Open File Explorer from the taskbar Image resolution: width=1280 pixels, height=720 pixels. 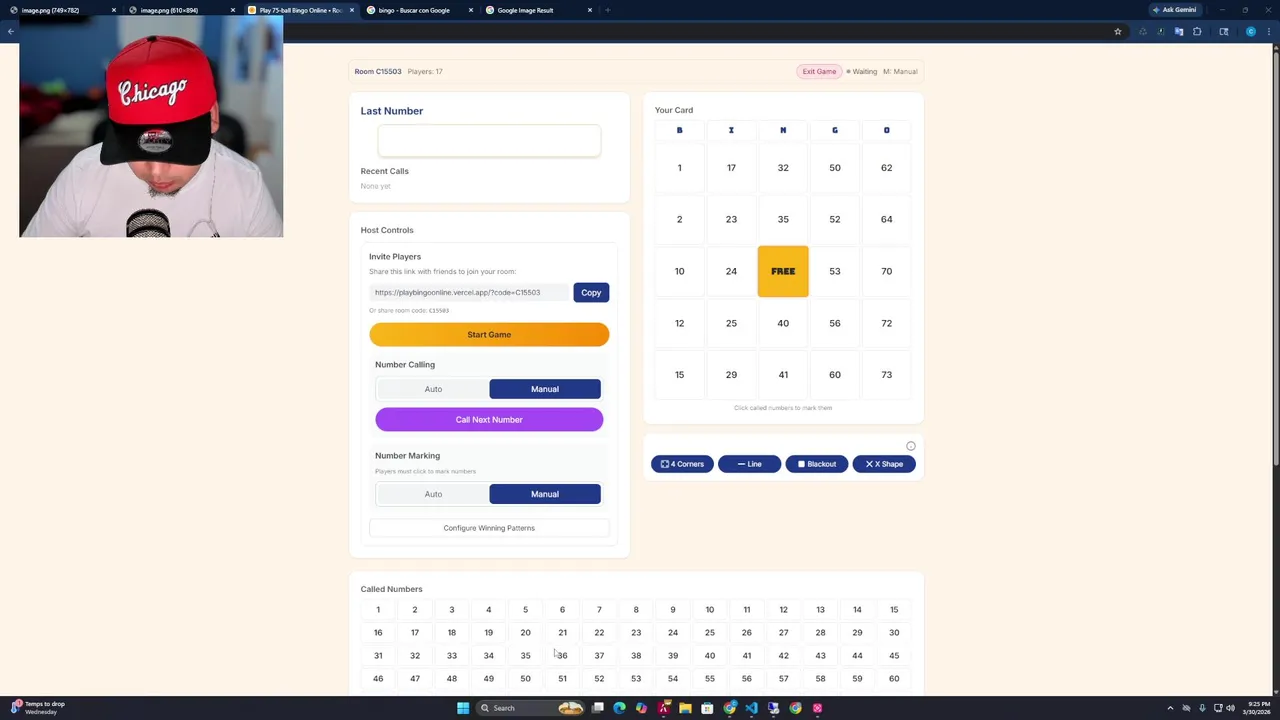click(x=685, y=708)
